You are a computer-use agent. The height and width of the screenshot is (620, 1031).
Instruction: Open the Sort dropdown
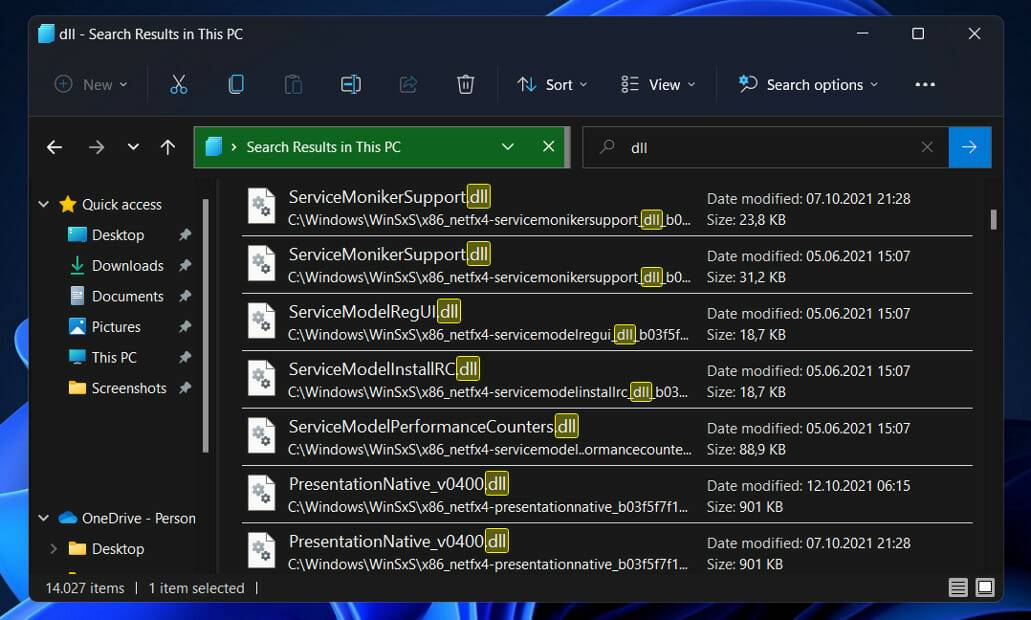[x=552, y=84]
